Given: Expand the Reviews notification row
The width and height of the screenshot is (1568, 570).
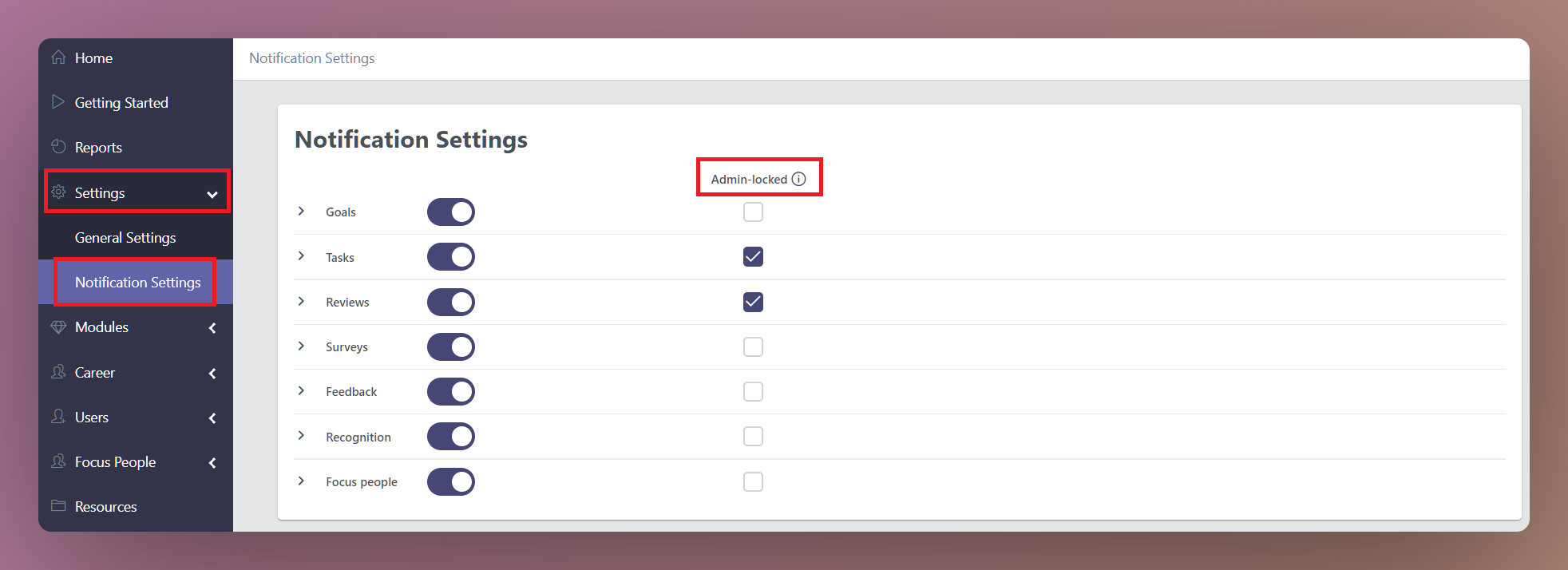Looking at the screenshot, I should 301,301.
